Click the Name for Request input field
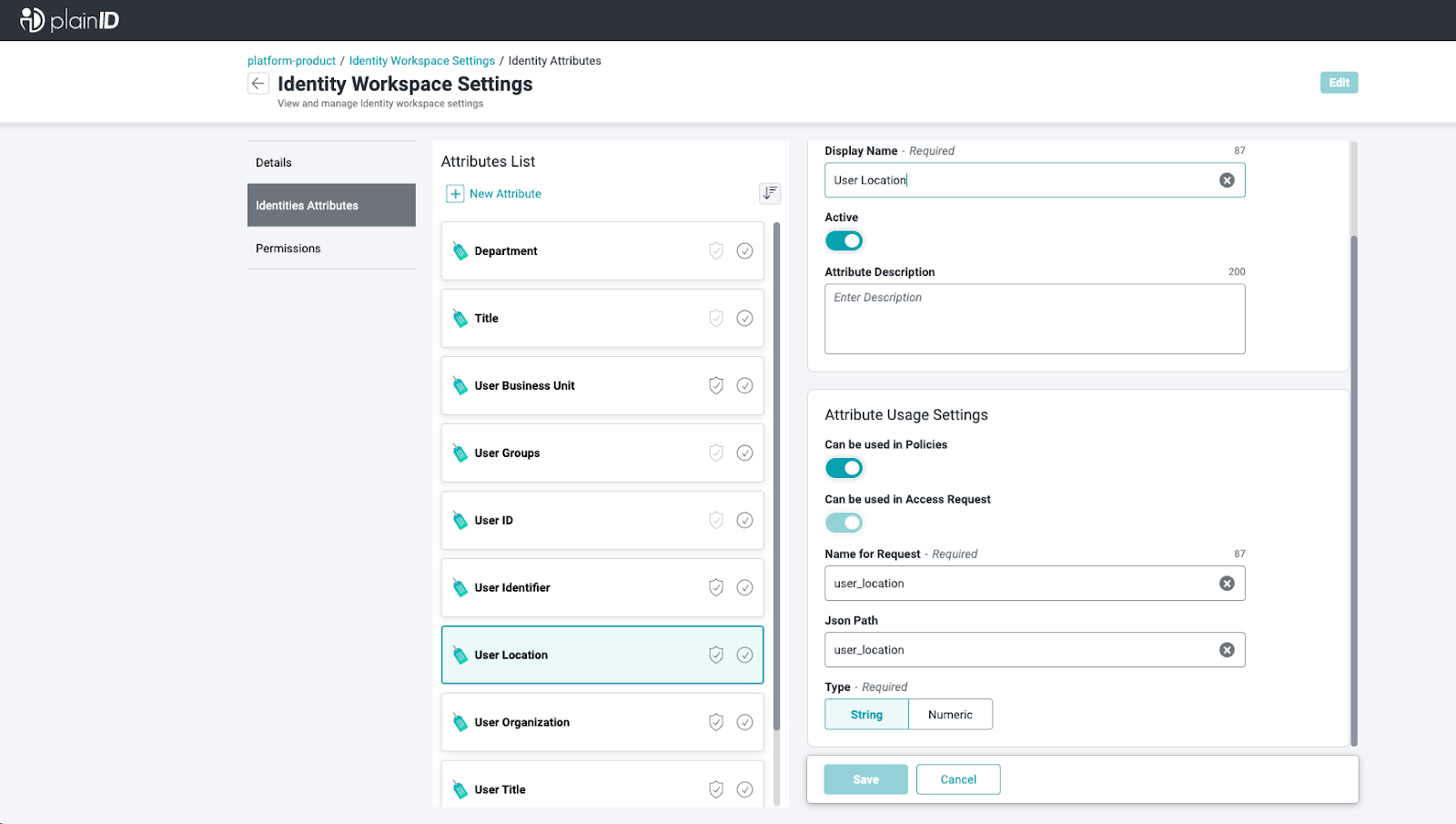The width and height of the screenshot is (1456, 824). pyautogui.click(x=1035, y=584)
